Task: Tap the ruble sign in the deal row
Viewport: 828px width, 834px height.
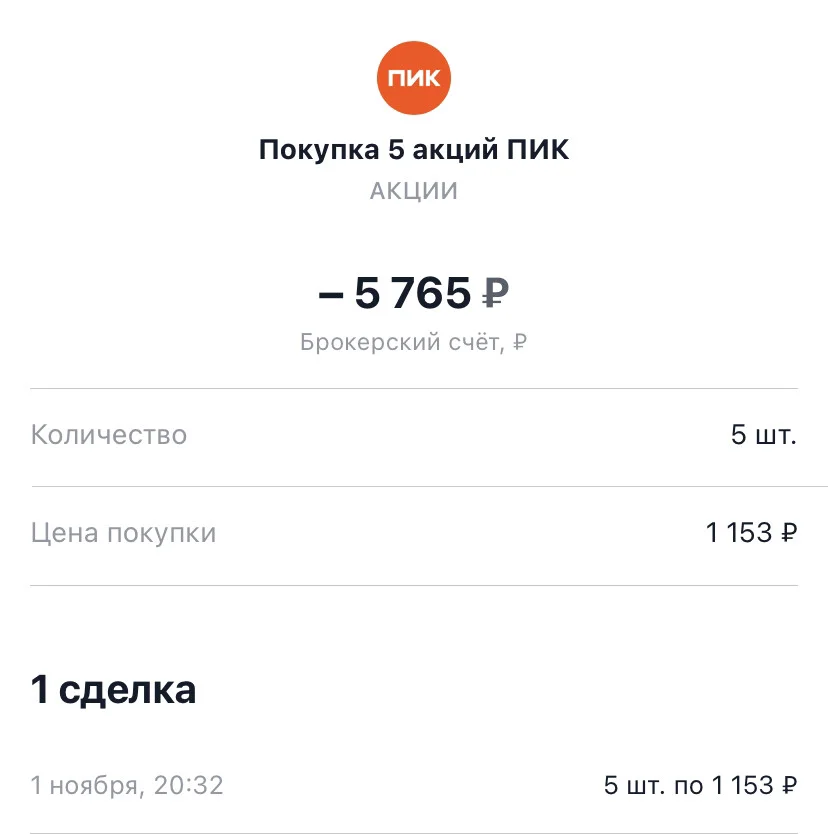Action: click(789, 785)
